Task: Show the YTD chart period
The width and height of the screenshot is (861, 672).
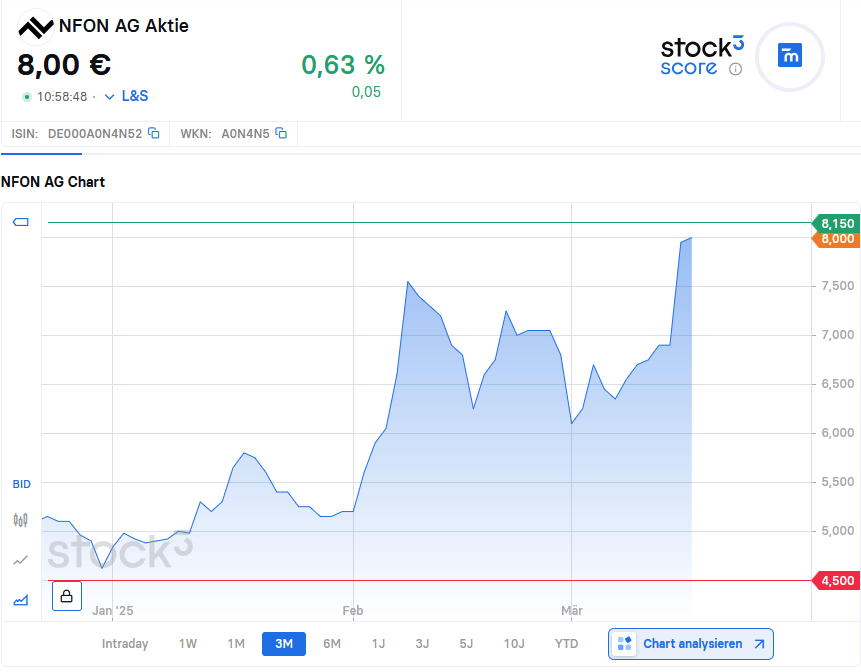Action: (566, 643)
